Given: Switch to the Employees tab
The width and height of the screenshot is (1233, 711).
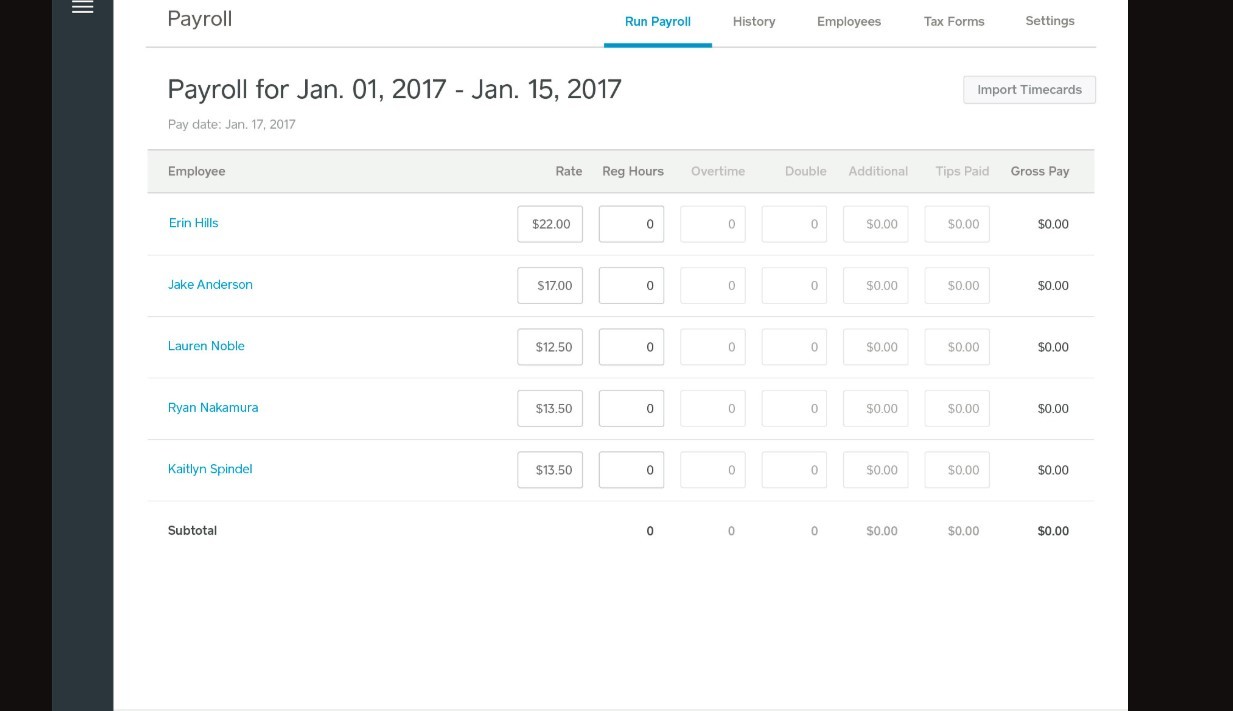Looking at the screenshot, I should [848, 21].
